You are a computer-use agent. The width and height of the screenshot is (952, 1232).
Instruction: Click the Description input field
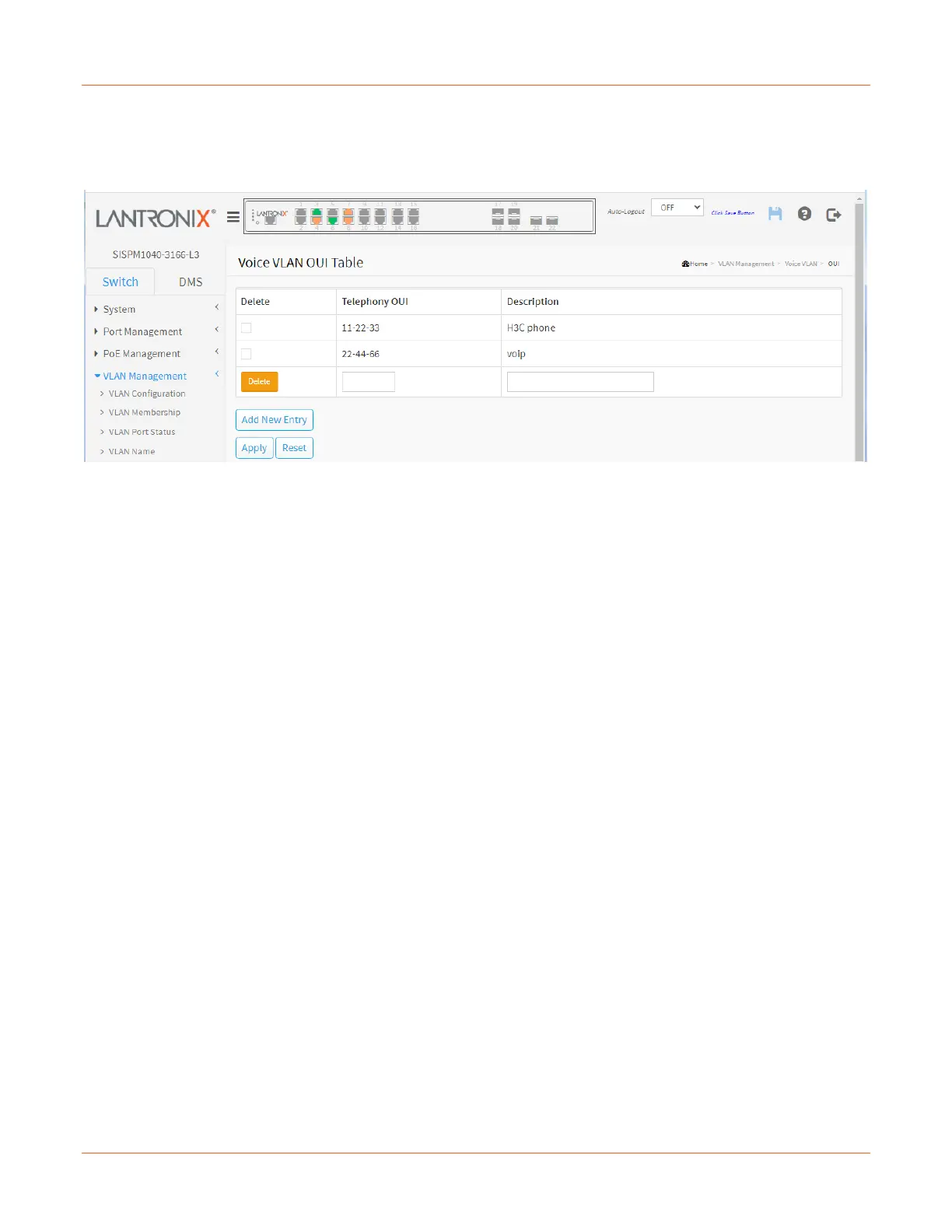(x=580, y=382)
